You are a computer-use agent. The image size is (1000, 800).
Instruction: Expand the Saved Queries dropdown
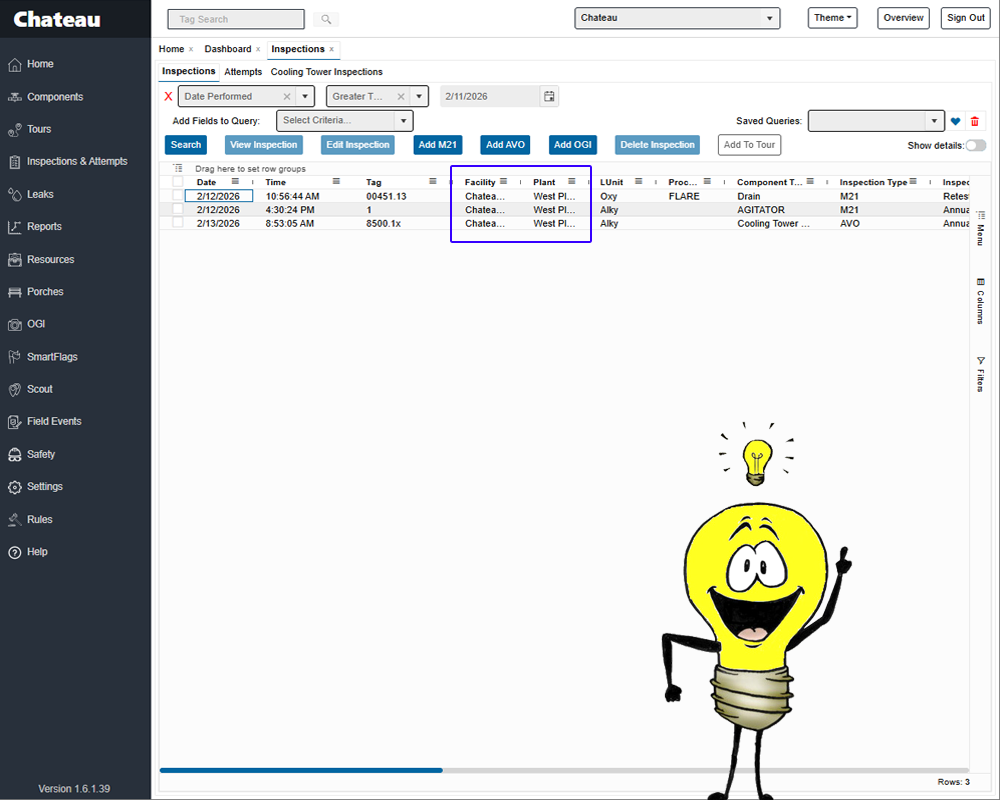click(936, 120)
